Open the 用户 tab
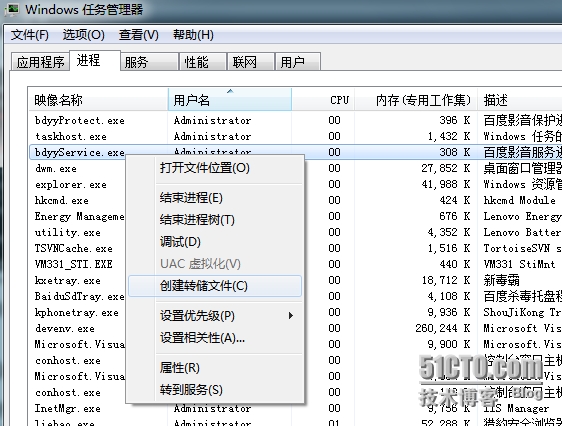562x426 pixels. point(297,62)
